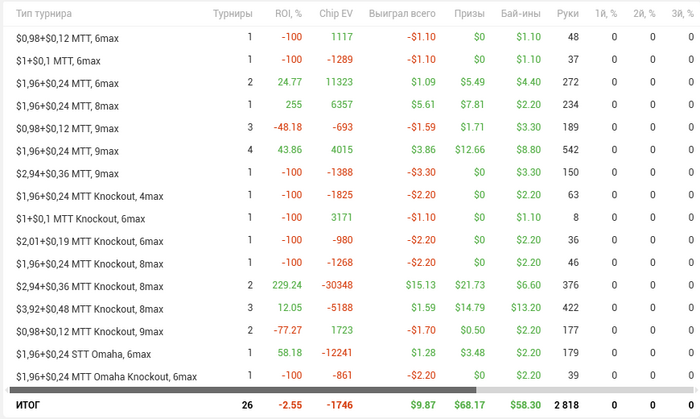
Task: Select the $0,98+$0,12 MTT, 6max row
Action: click(x=67, y=37)
